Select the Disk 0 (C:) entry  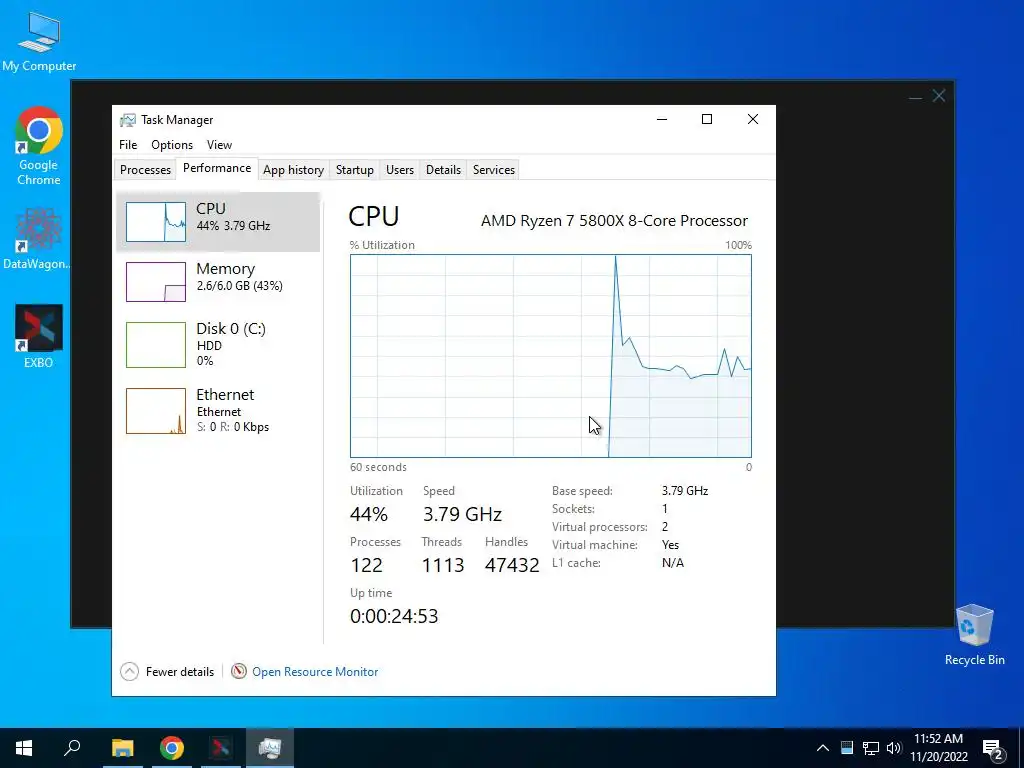pyautogui.click(x=218, y=344)
